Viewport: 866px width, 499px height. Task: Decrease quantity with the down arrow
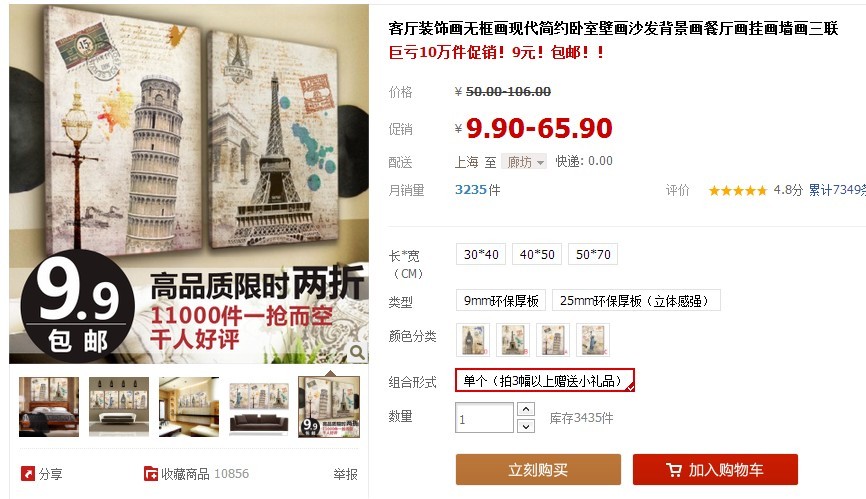pyautogui.click(x=526, y=426)
